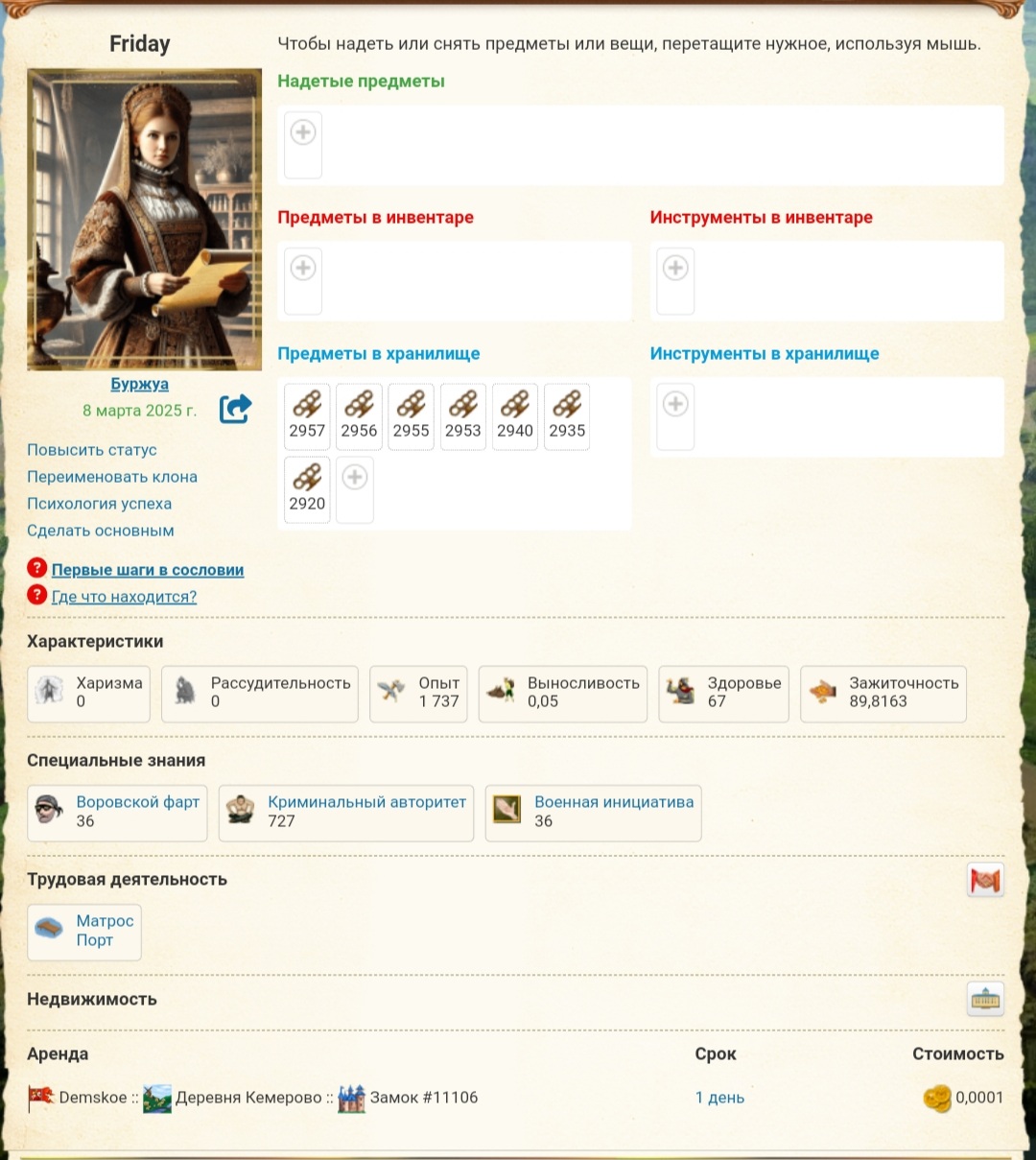1036x1160 pixels.
Task: Open the Матрос job link
Action: click(x=106, y=921)
